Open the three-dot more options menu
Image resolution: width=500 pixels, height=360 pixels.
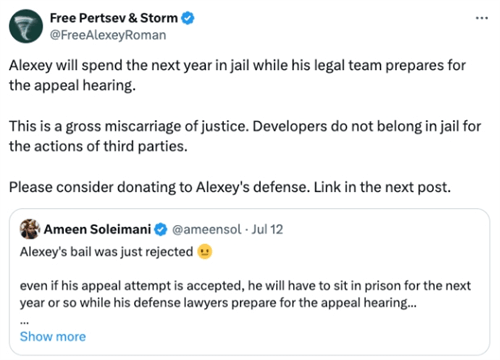tap(482, 18)
